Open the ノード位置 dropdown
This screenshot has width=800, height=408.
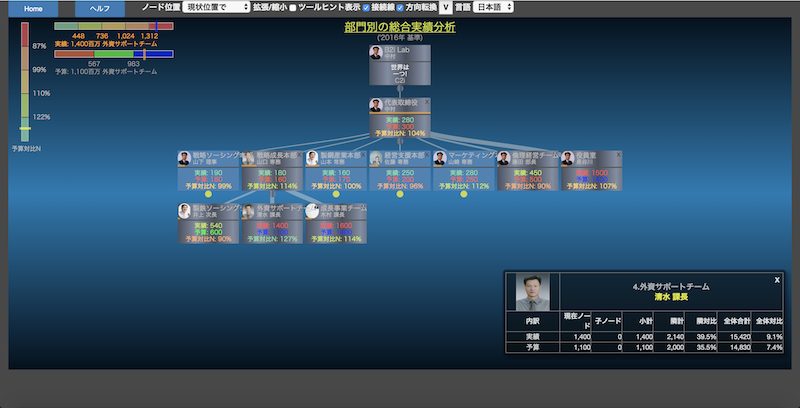(x=212, y=7)
